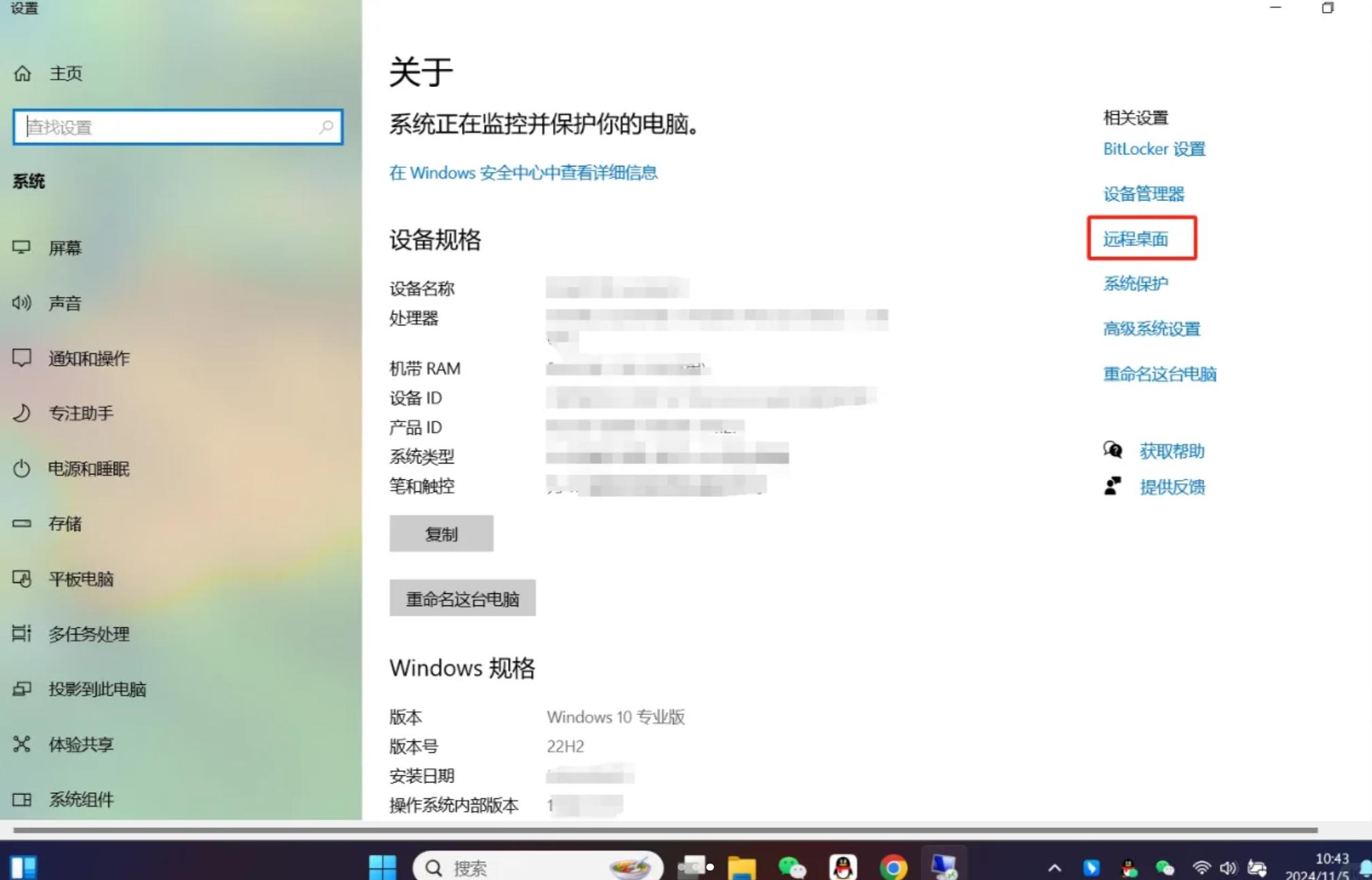The width and height of the screenshot is (1372, 880).
Task: Select the Sound (声音) speaker icon
Action: point(22,303)
